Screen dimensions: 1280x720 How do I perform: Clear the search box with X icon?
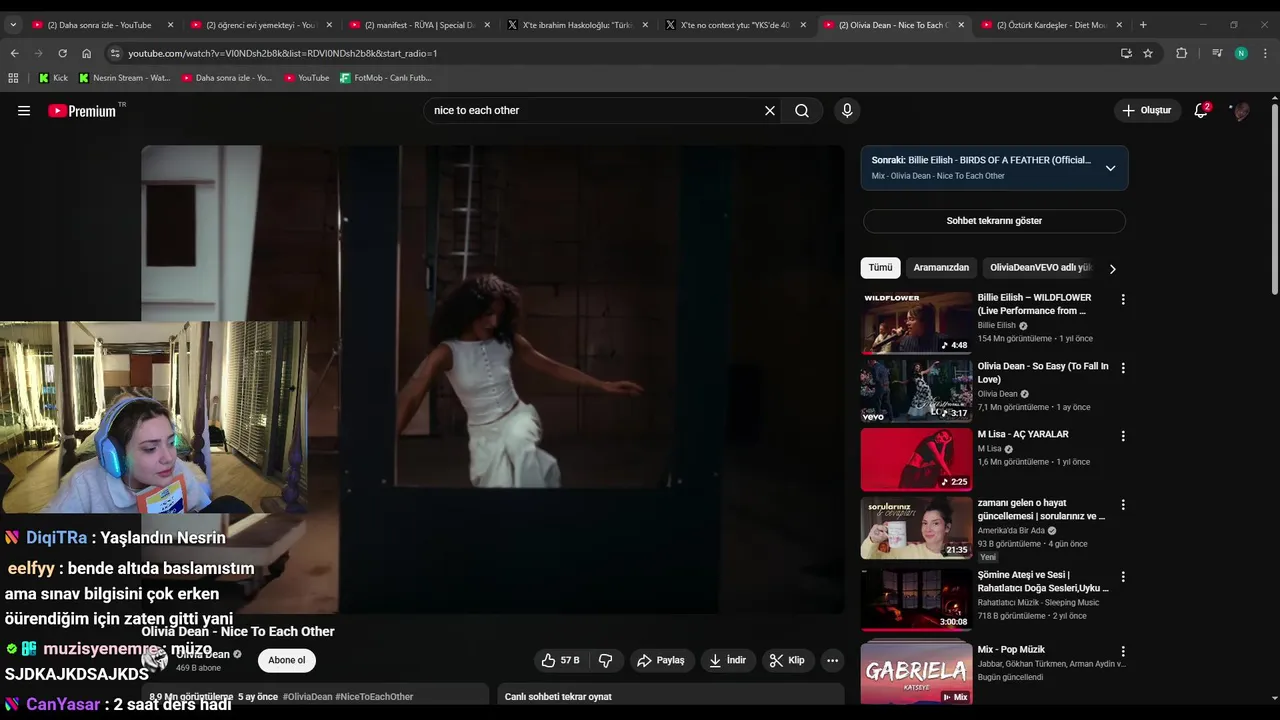tap(770, 111)
